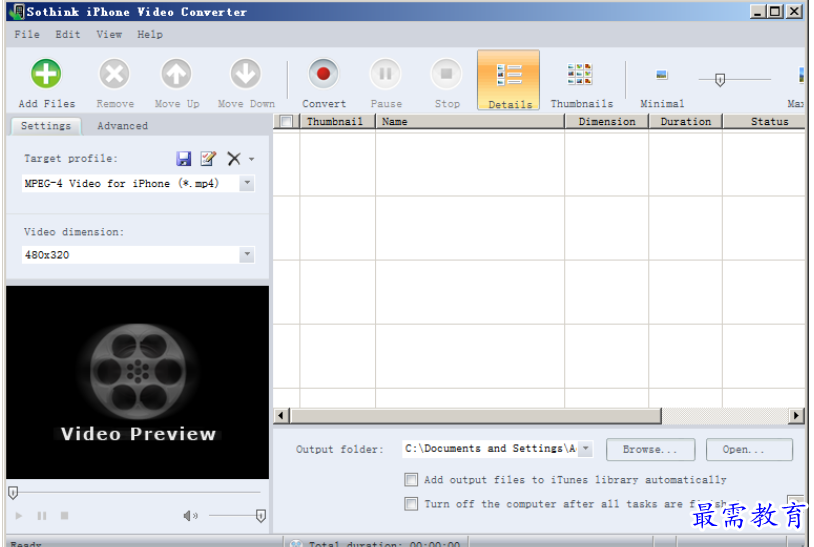Delete the target profile with X icon

(234, 158)
